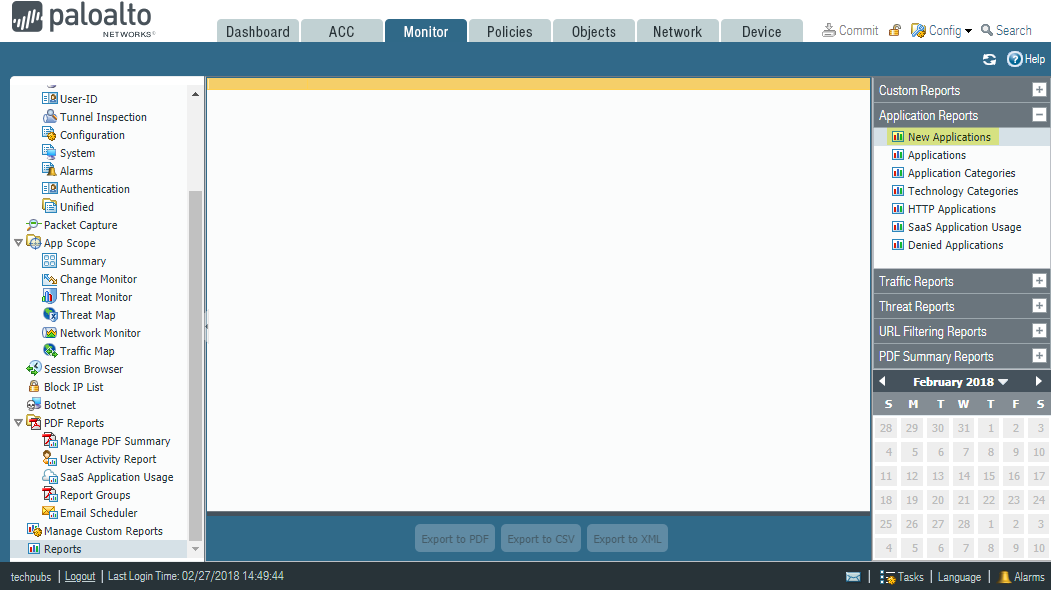The height and width of the screenshot is (590, 1051).
Task: Click the User-ID log icon
Action: [50, 99]
